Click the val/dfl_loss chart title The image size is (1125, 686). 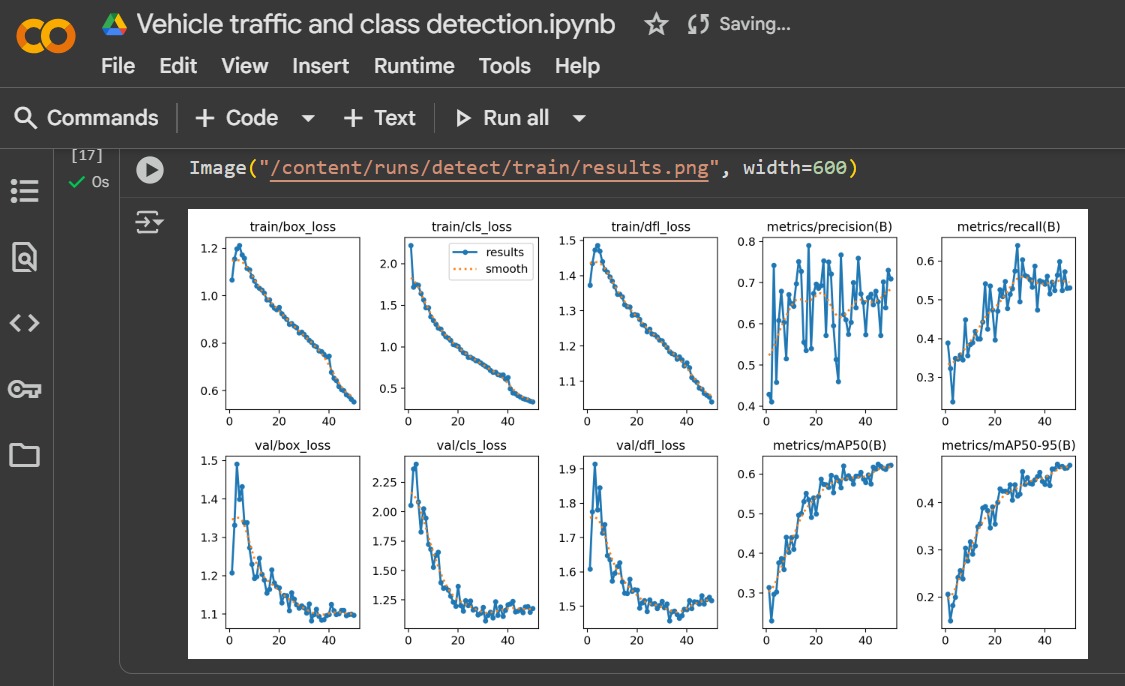pyautogui.click(x=651, y=446)
